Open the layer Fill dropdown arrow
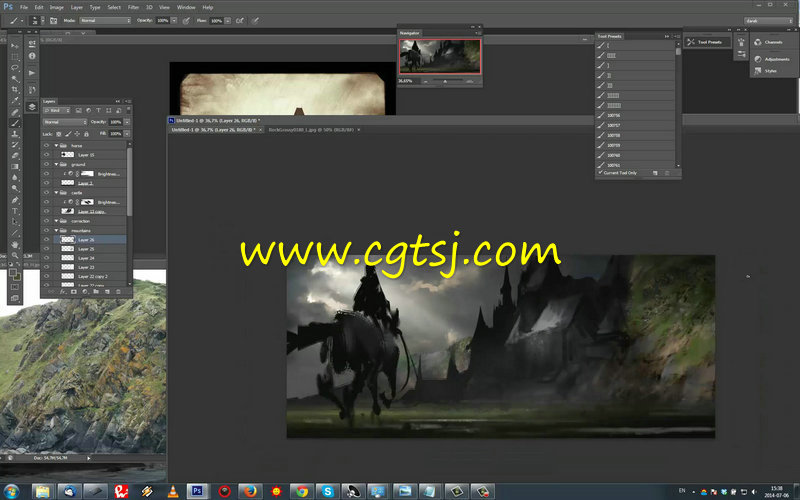This screenshot has width=800, height=500. point(127,134)
